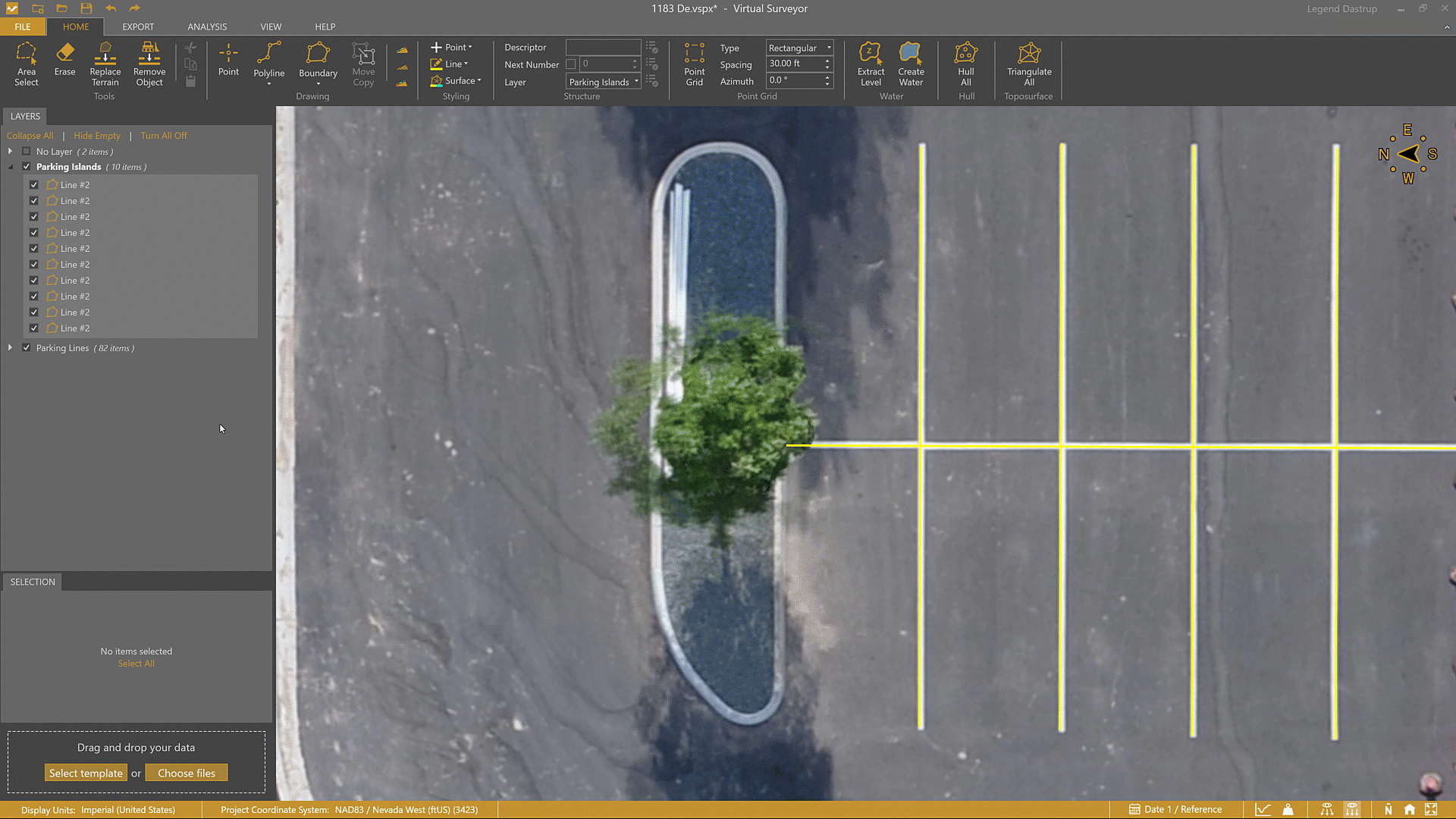1456x819 pixels.
Task: Uncheck the Parking Lines layer checkbox
Action: click(x=27, y=348)
